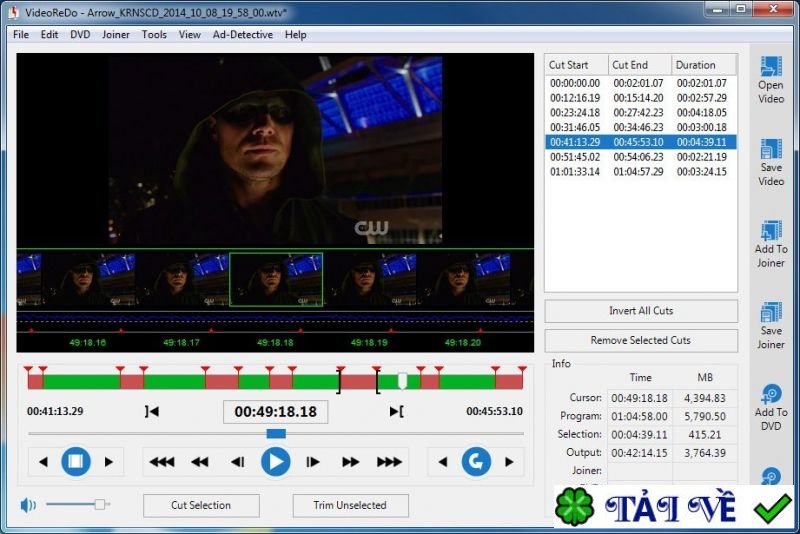The height and width of the screenshot is (534, 800).
Task: Click the blue seek slider handle
Action: (x=276, y=434)
